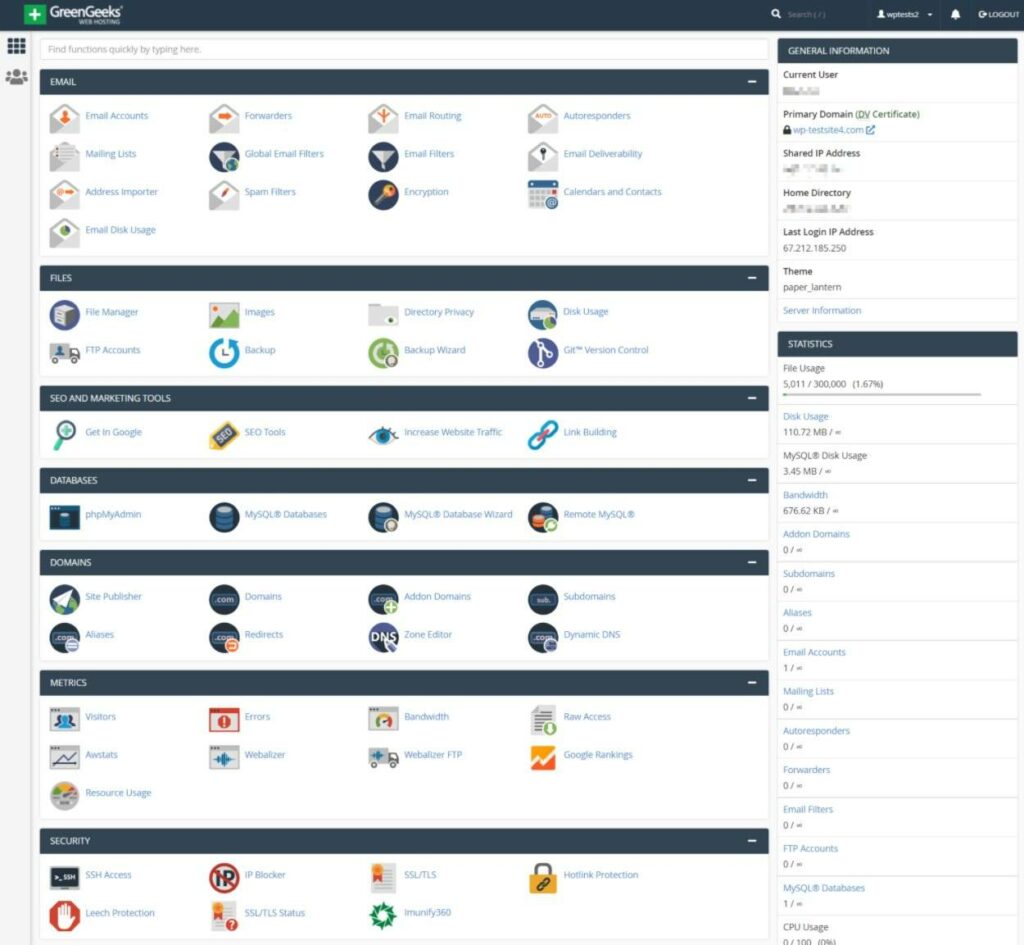Launch the phpMyAdmin icon
Screen dimensions: 1024x945
pyautogui.click(x=64, y=517)
